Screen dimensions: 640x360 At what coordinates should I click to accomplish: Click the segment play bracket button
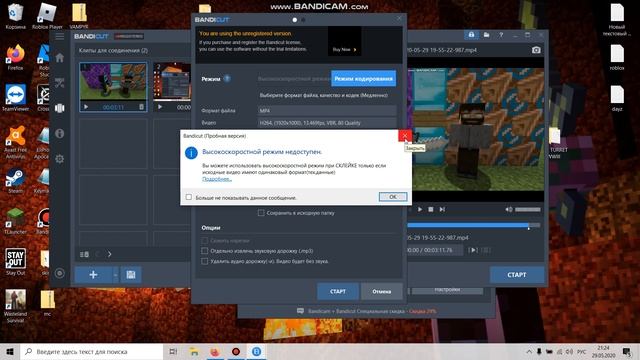click(x=473, y=250)
